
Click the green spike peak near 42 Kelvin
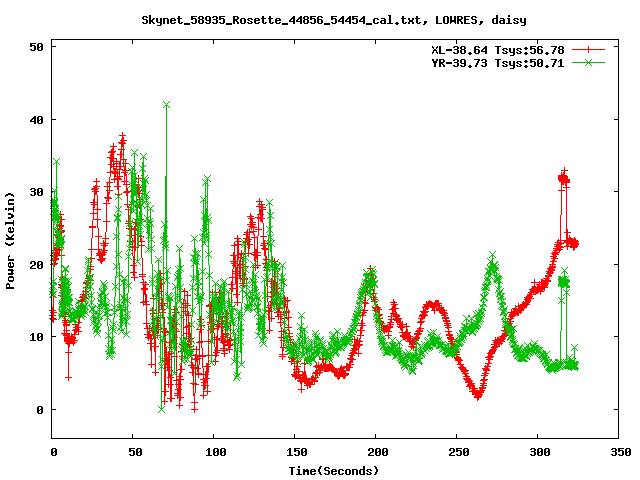[166, 105]
